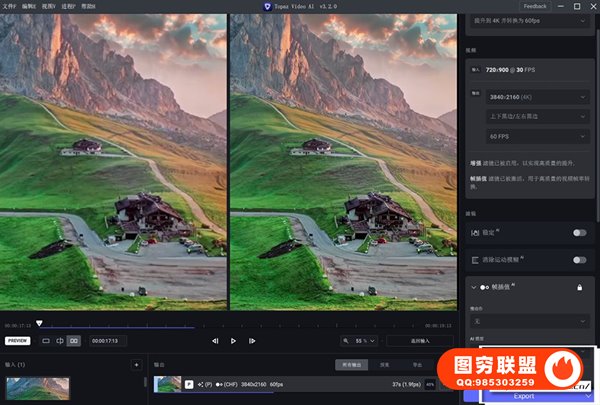Select the split view layout icon
This screenshot has width=600, height=405.
(60, 341)
